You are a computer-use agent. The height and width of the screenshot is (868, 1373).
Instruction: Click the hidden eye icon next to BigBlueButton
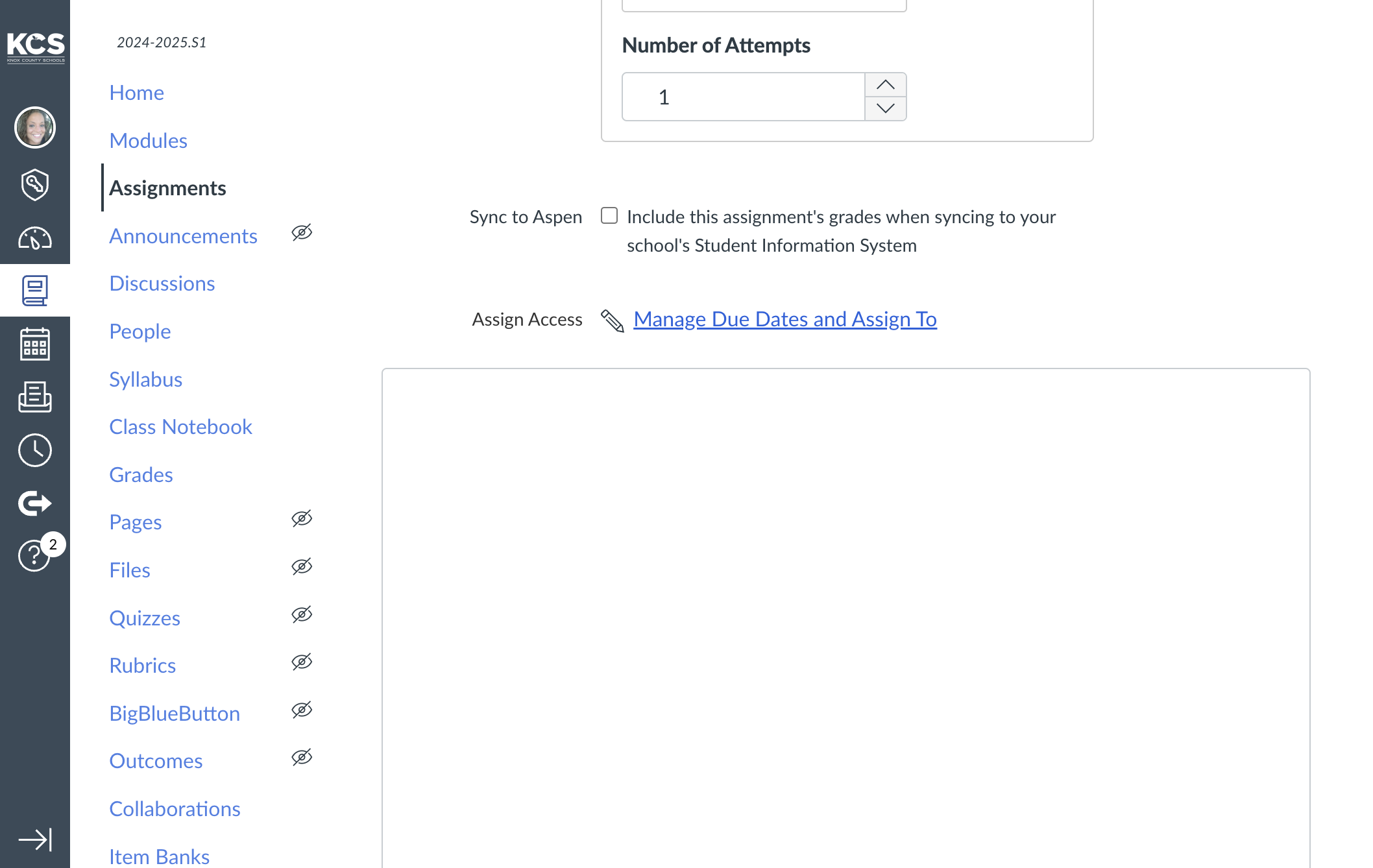[302, 710]
